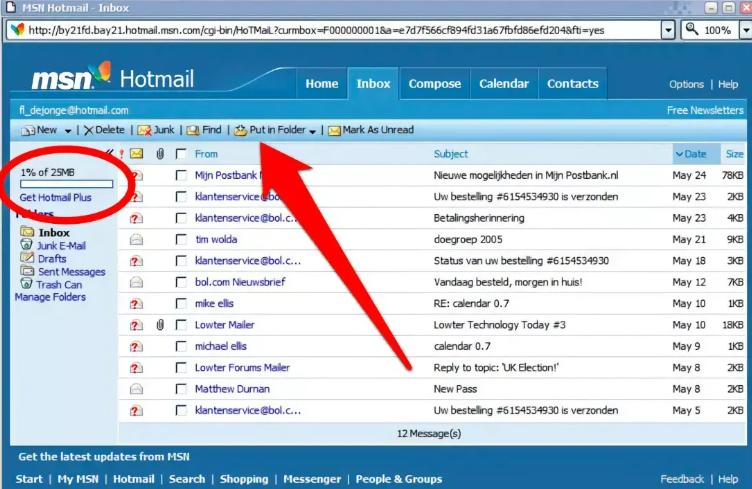This screenshot has width=752, height=489.
Task: Click the Messenger footer link
Action: [312, 479]
